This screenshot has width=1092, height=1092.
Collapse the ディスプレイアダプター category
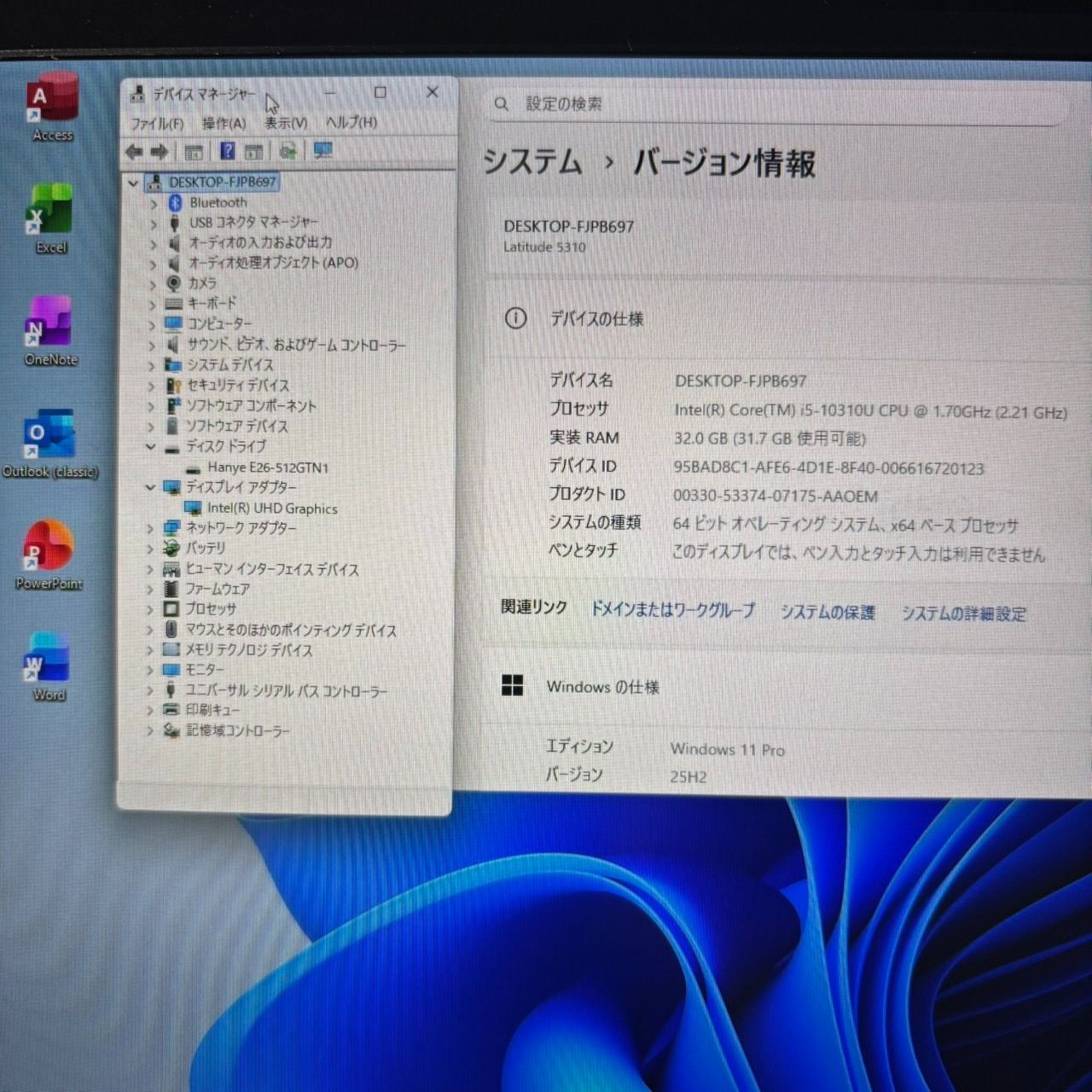pyautogui.click(x=153, y=487)
